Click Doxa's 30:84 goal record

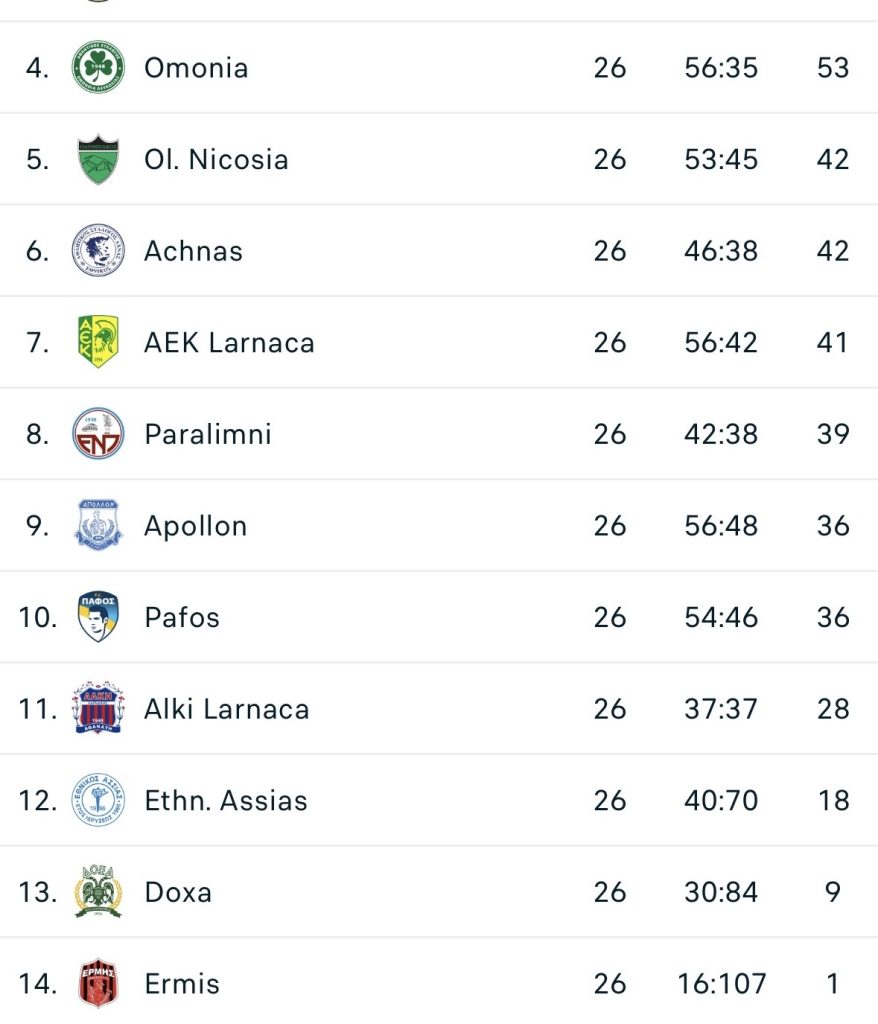(x=721, y=892)
